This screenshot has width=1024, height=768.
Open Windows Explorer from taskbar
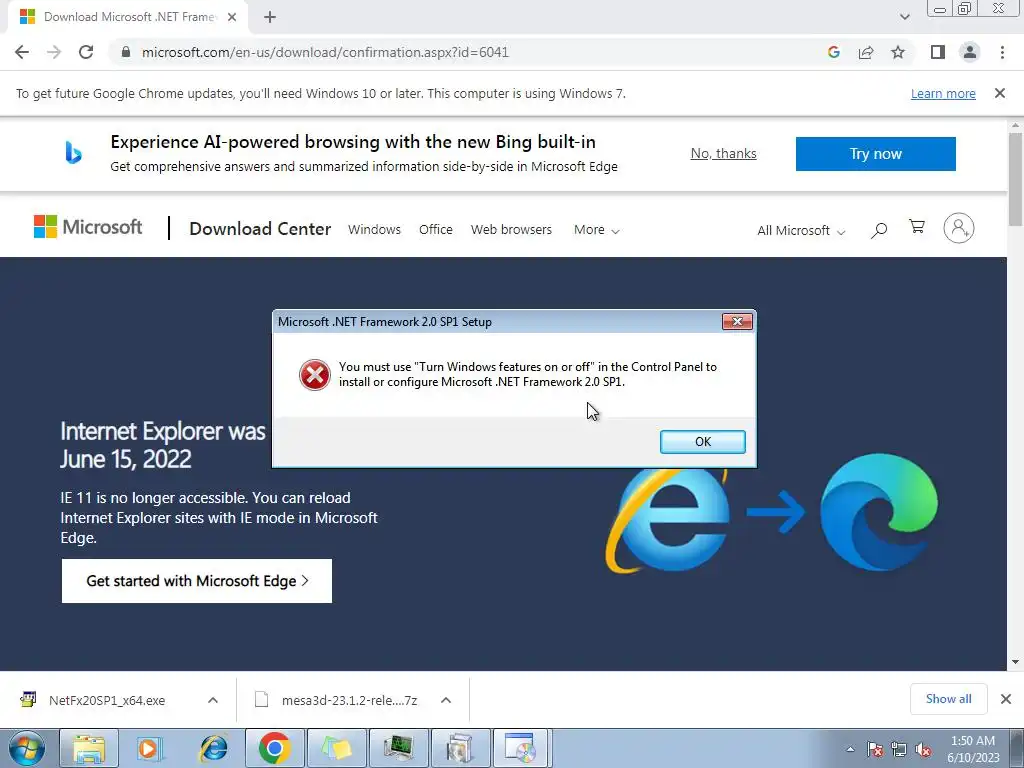tap(89, 748)
